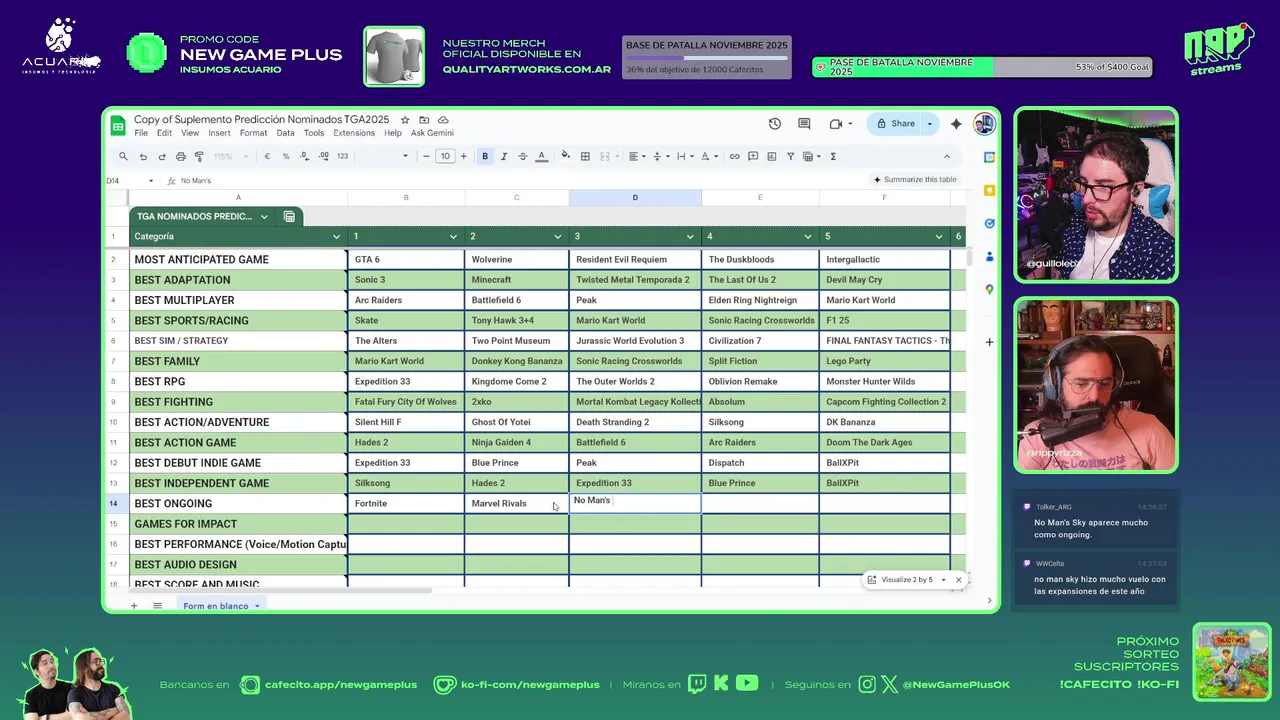The width and height of the screenshot is (1280, 720).
Task: Open column 3 header dropdown
Action: 690,237
